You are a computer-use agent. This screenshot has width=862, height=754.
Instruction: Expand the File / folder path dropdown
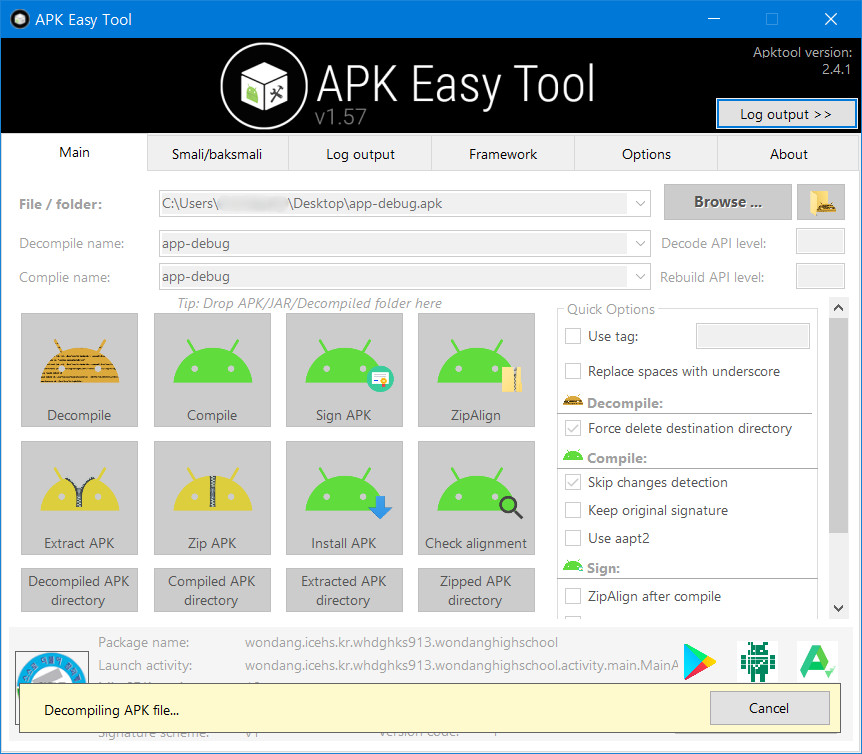tap(640, 203)
